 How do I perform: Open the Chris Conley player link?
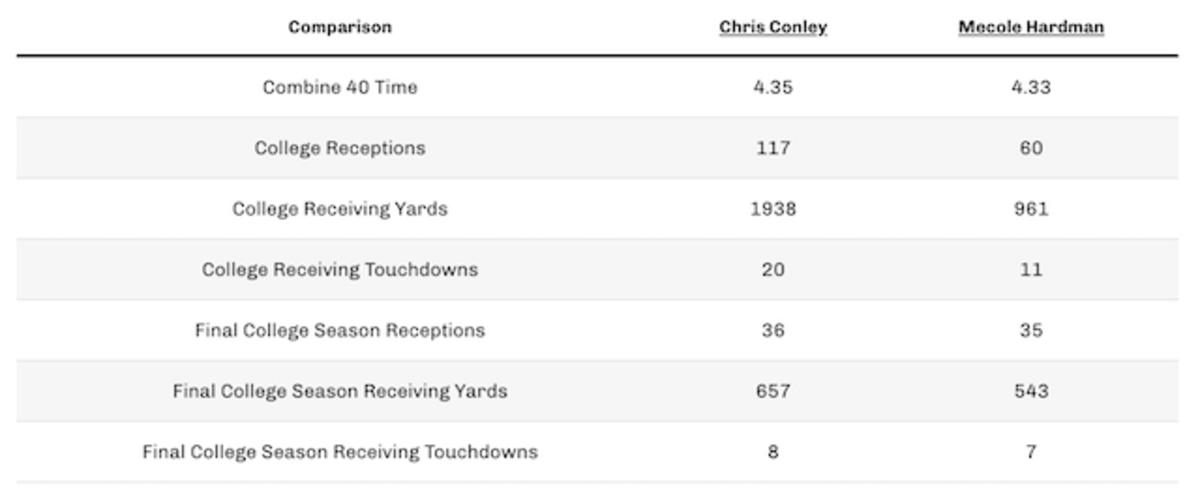772,27
